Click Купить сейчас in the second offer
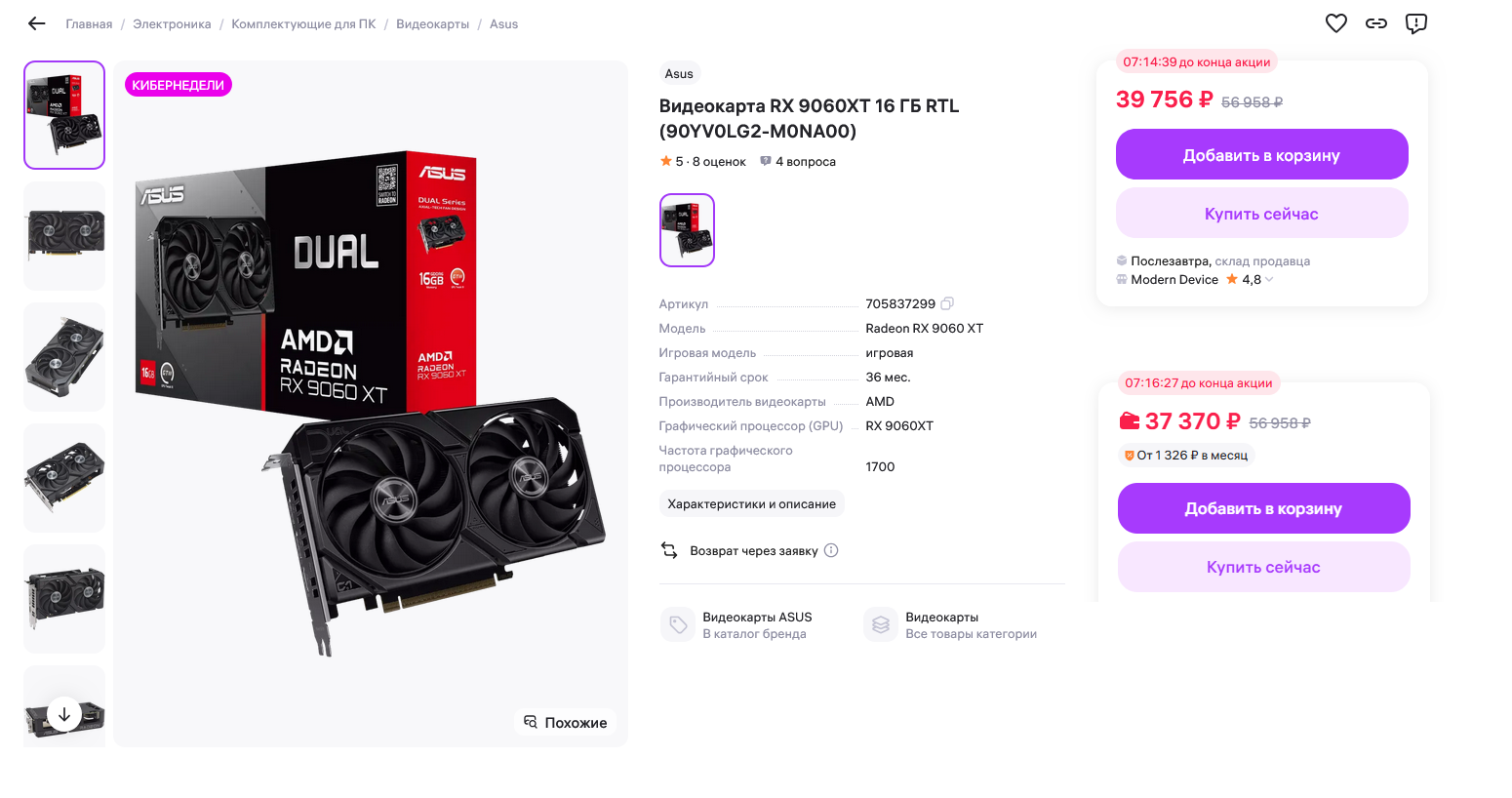This screenshot has height=798, width=1512. 1263,567
